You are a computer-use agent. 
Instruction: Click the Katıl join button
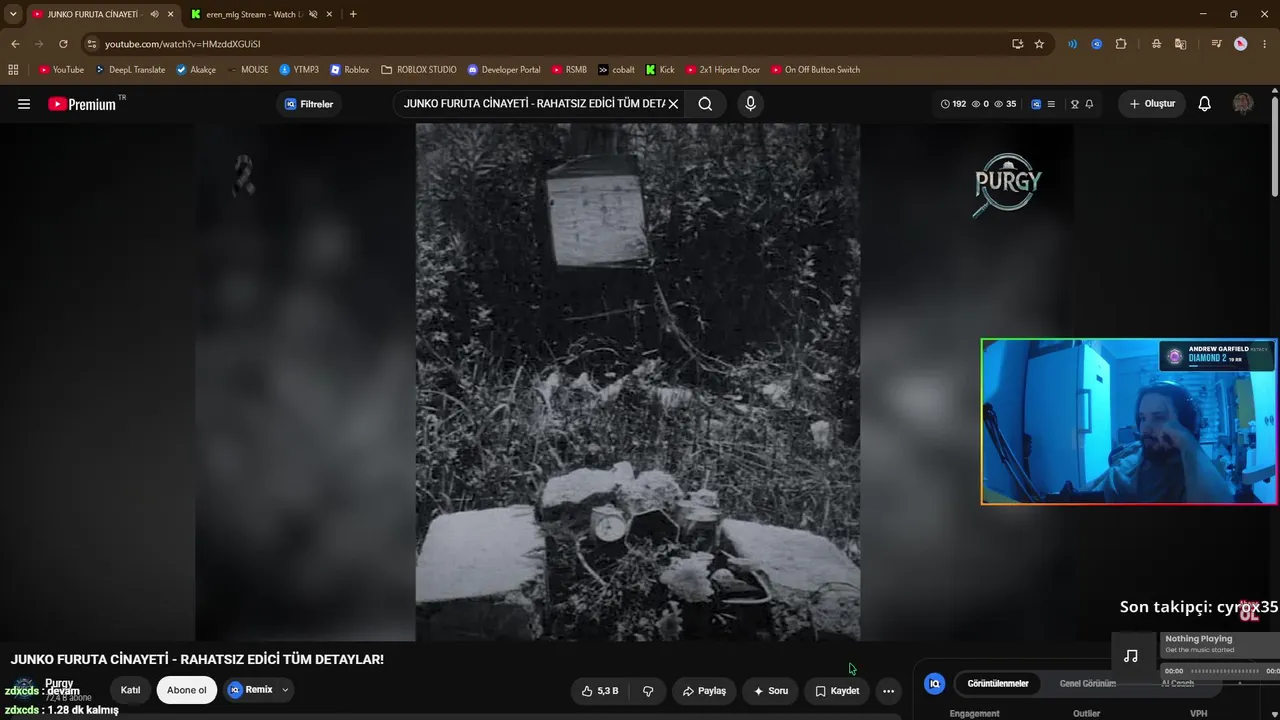point(130,690)
